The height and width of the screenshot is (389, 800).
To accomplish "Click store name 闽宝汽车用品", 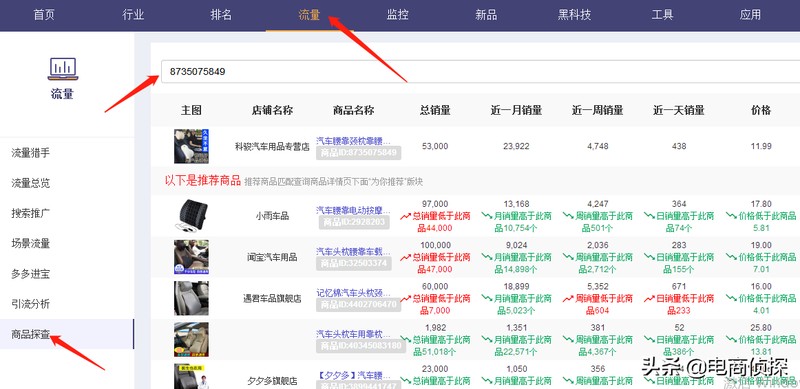I will [x=272, y=257].
